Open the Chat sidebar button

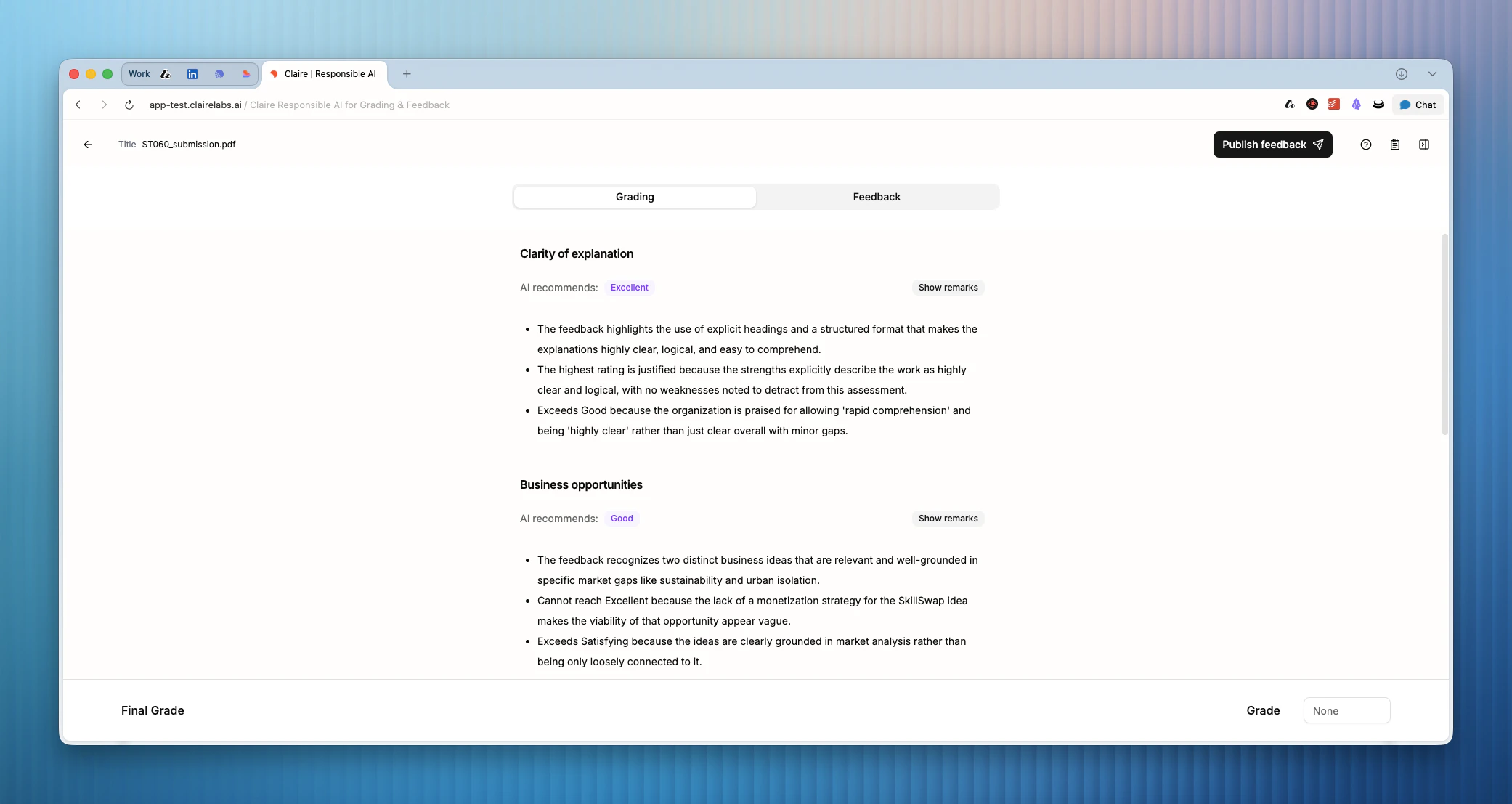click(1418, 105)
